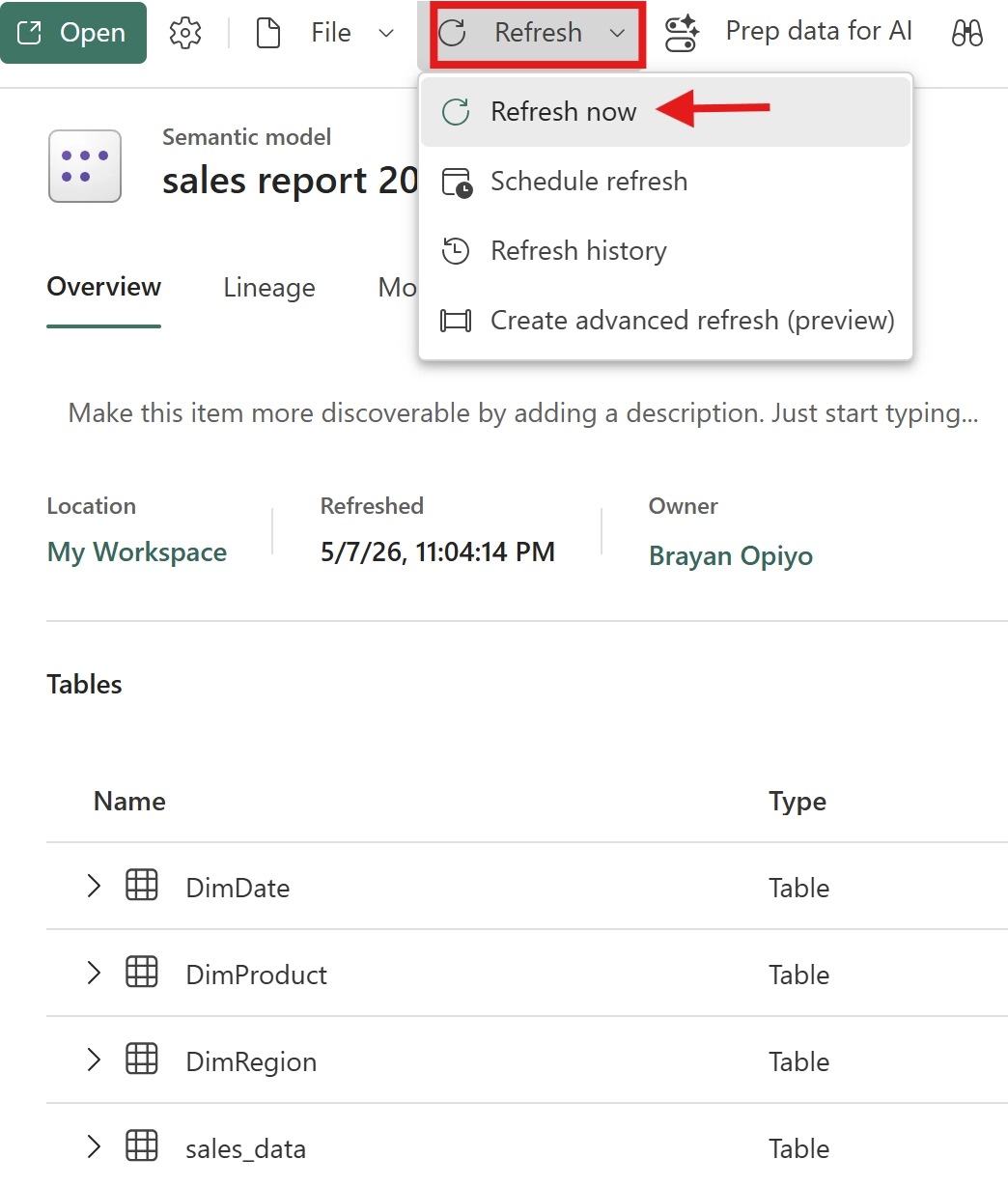The width and height of the screenshot is (1008, 1187).
Task: Expand the DimRegion table row
Action: click(94, 1060)
